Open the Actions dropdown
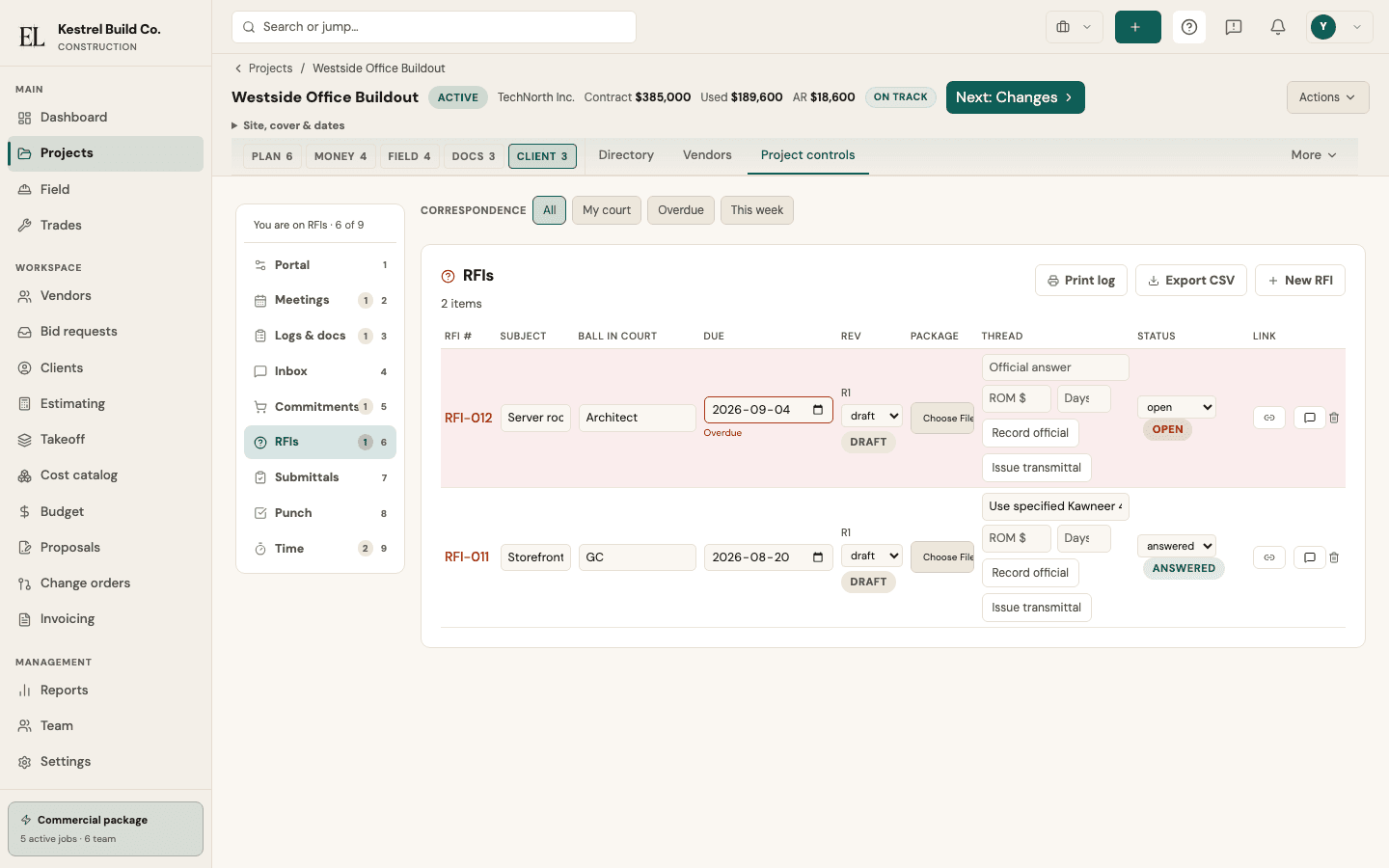1389x868 pixels. pos(1327,97)
